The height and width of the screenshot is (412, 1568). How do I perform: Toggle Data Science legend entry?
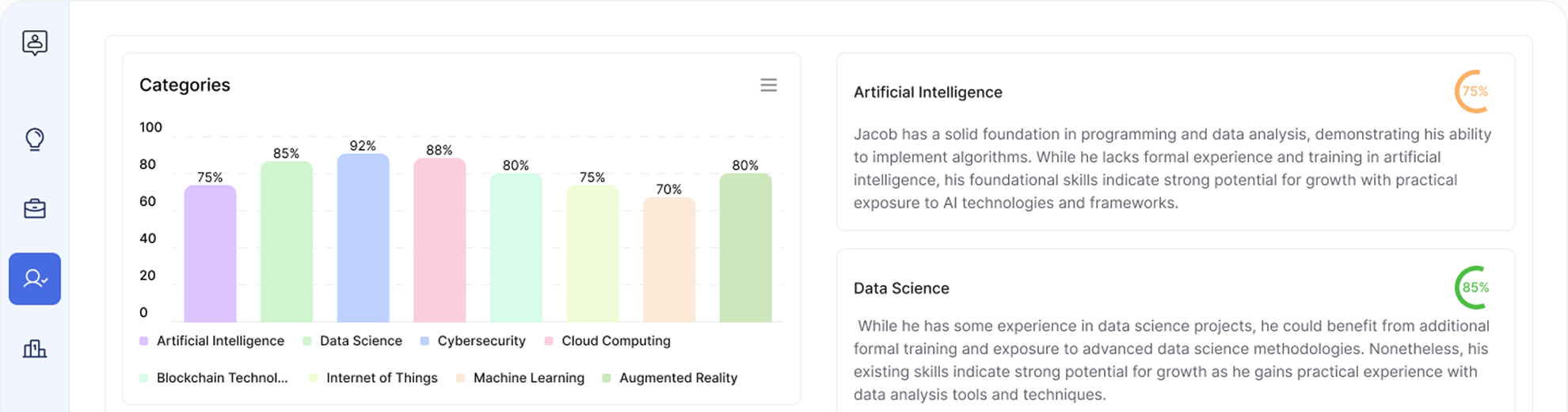(x=352, y=341)
